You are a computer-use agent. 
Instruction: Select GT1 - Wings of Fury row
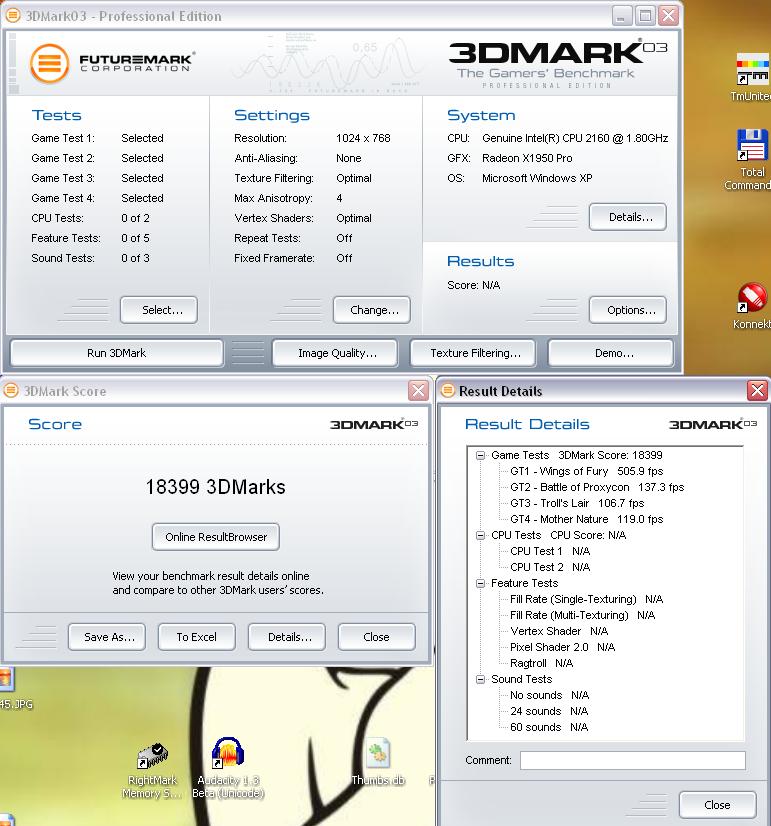[x=586, y=471]
